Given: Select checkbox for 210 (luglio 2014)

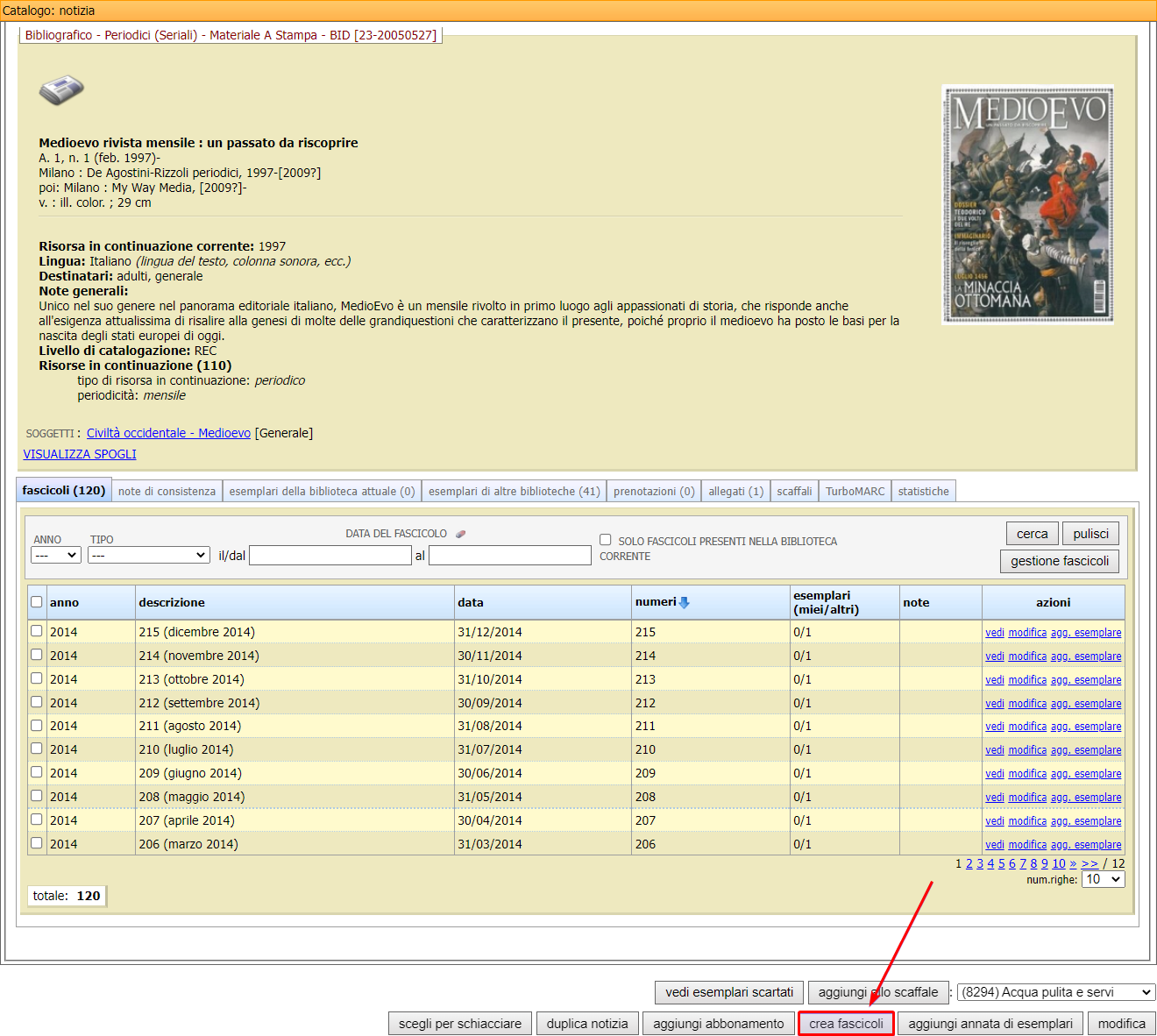Looking at the screenshot, I should click(x=37, y=749).
